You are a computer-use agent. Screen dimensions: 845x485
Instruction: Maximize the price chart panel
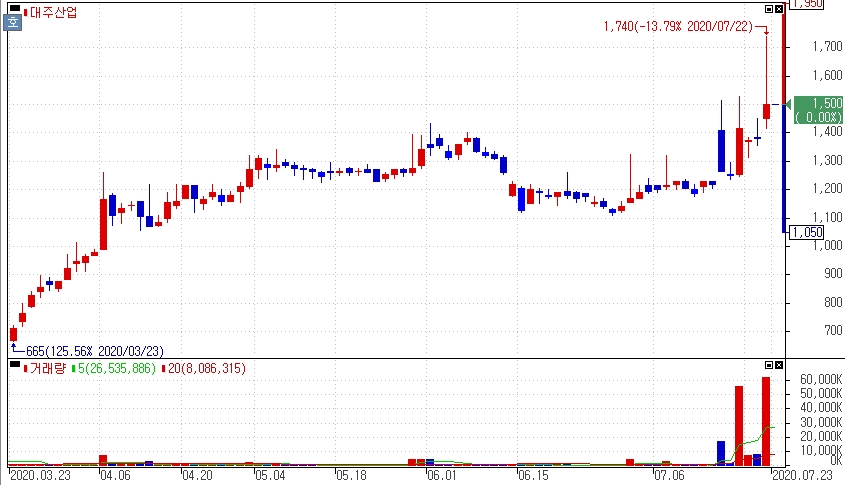[x=769, y=9]
